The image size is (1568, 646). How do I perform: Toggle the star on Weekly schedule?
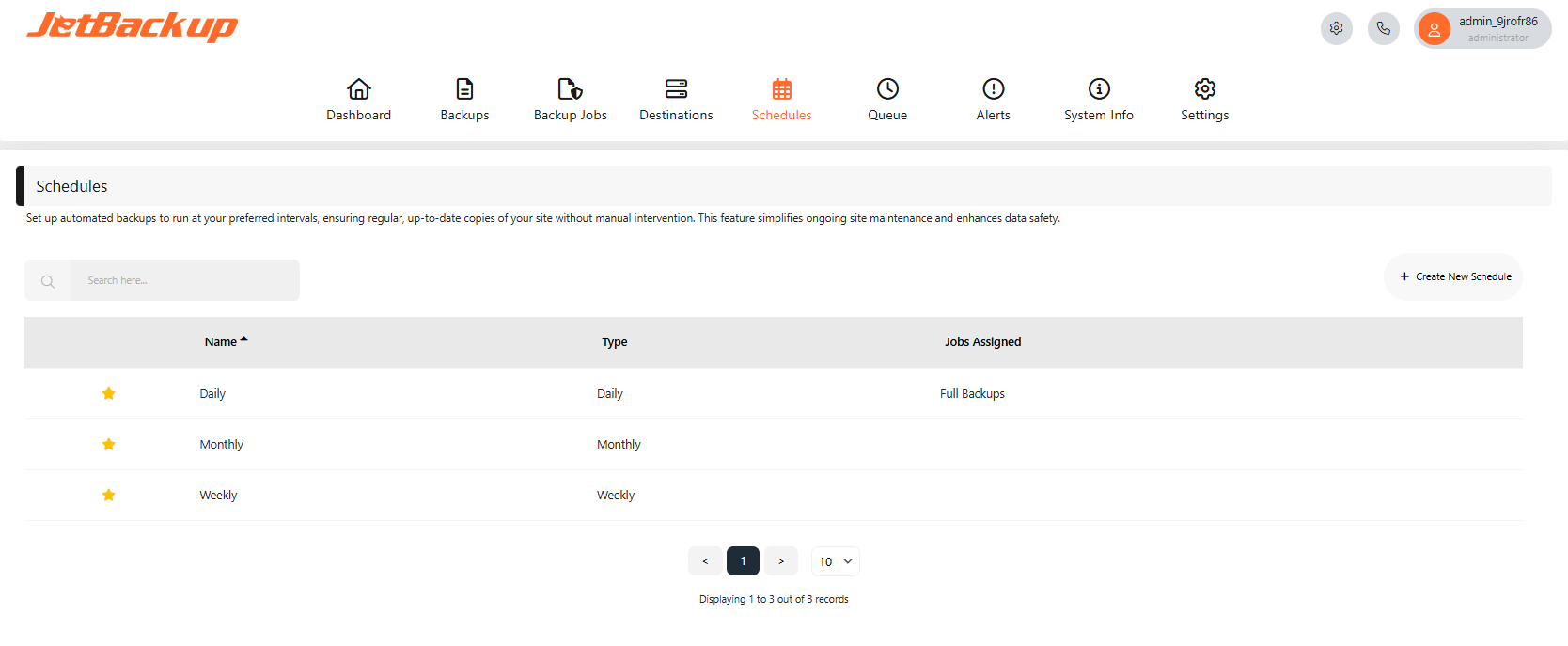click(109, 495)
